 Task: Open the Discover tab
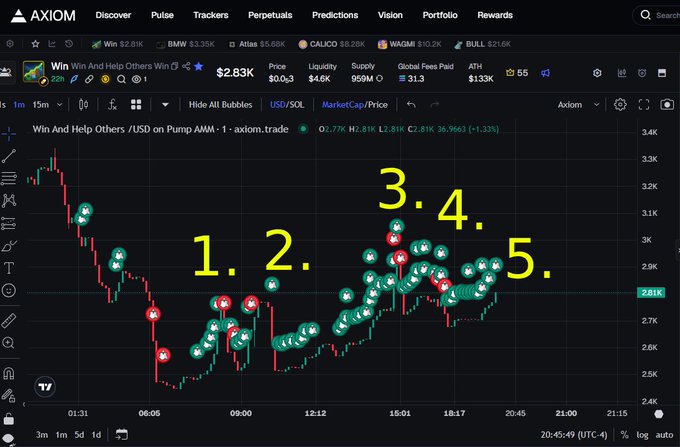coord(113,15)
